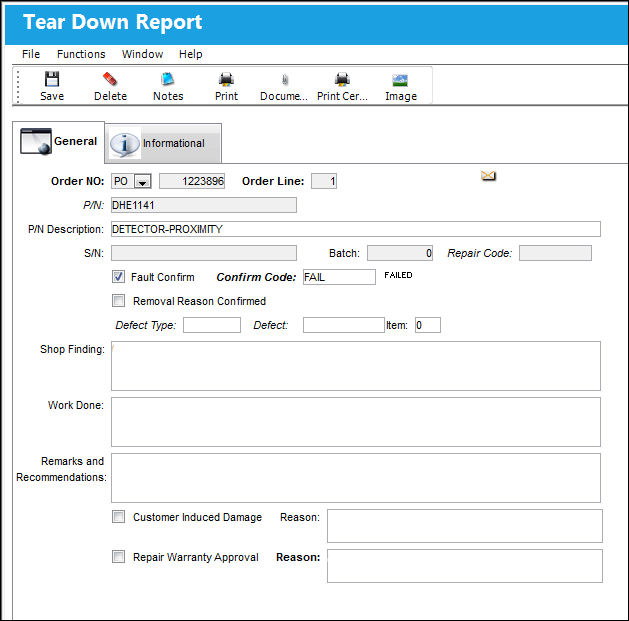The width and height of the screenshot is (629, 621).
Task: Open the File menu
Action: point(31,54)
